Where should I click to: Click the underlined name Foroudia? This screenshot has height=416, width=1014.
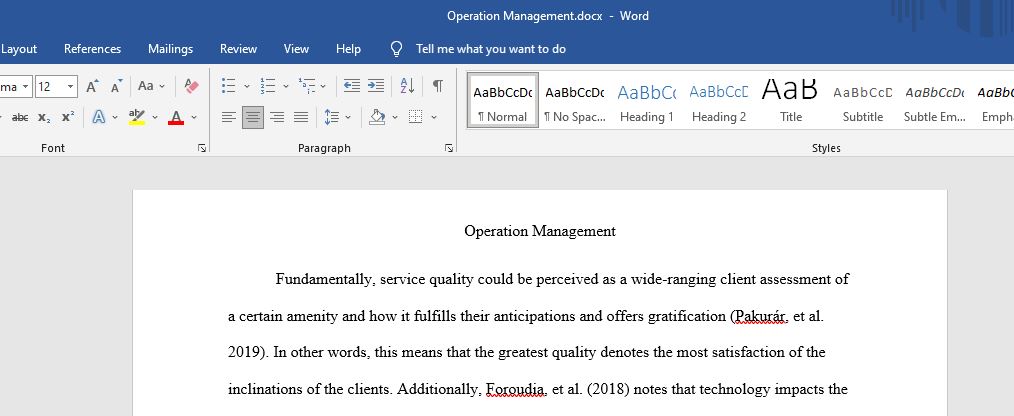[x=516, y=389]
